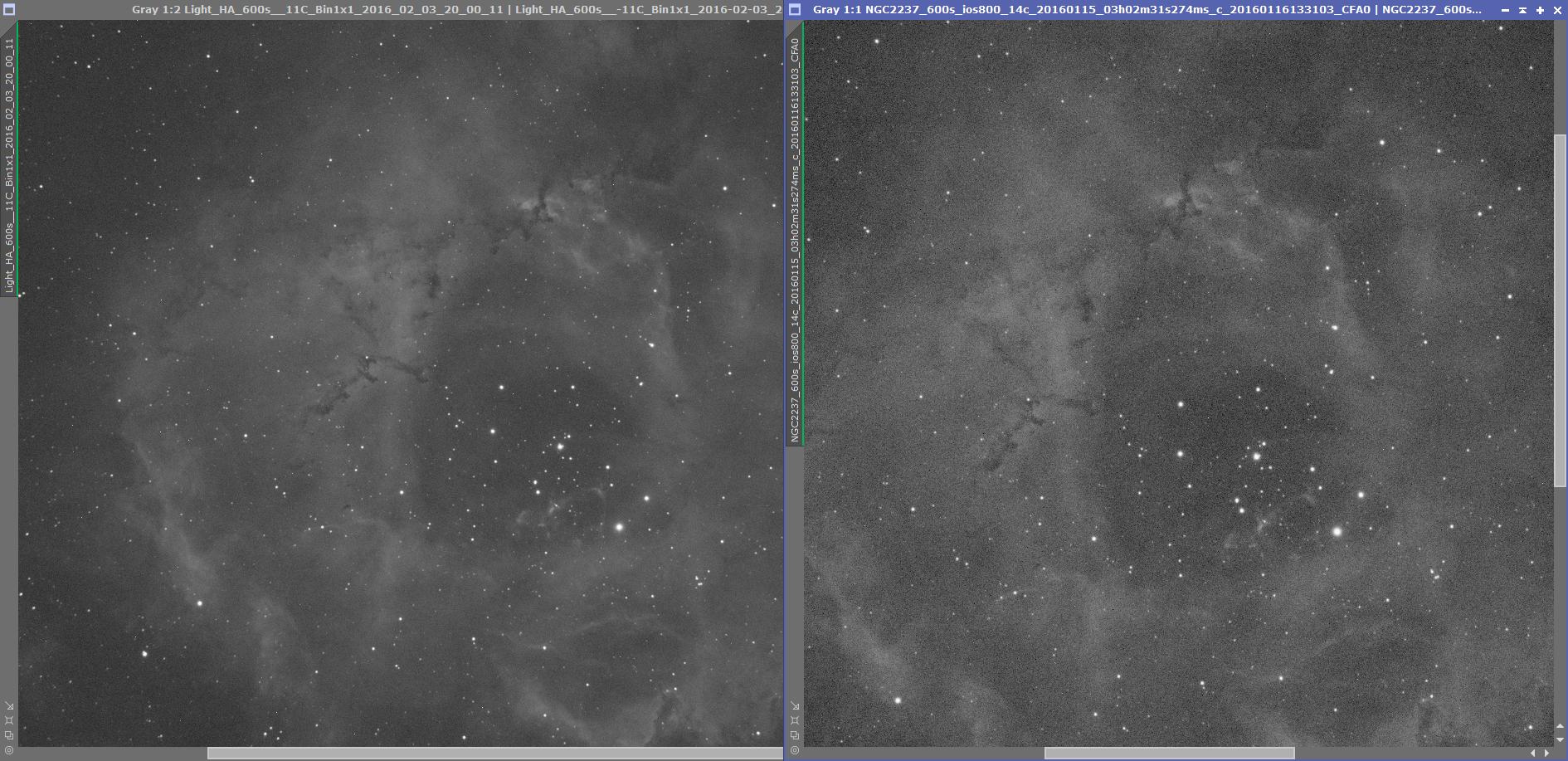The width and height of the screenshot is (1568, 761).
Task: Click the scroll-up arrow in the NGC2237 window
Action: coord(1560,726)
